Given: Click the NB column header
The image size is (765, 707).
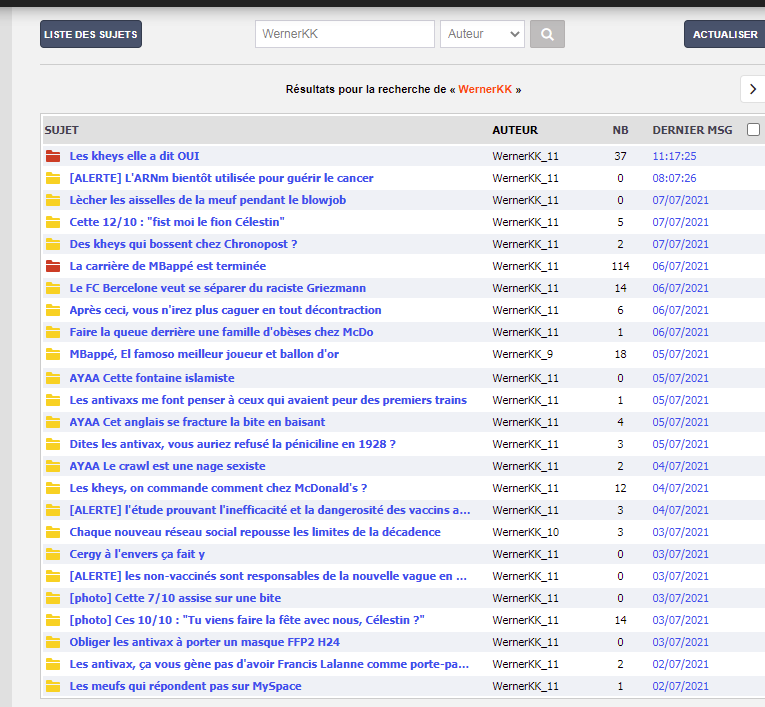Looking at the screenshot, I should point(620,130).
